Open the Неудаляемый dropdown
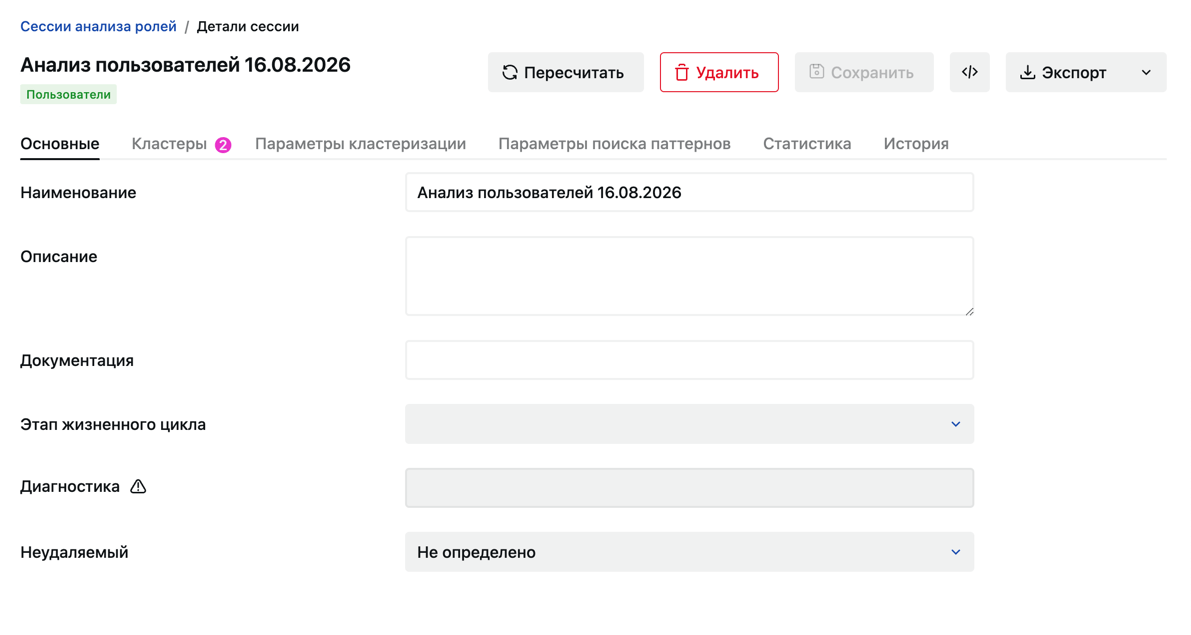 [689, 552]
